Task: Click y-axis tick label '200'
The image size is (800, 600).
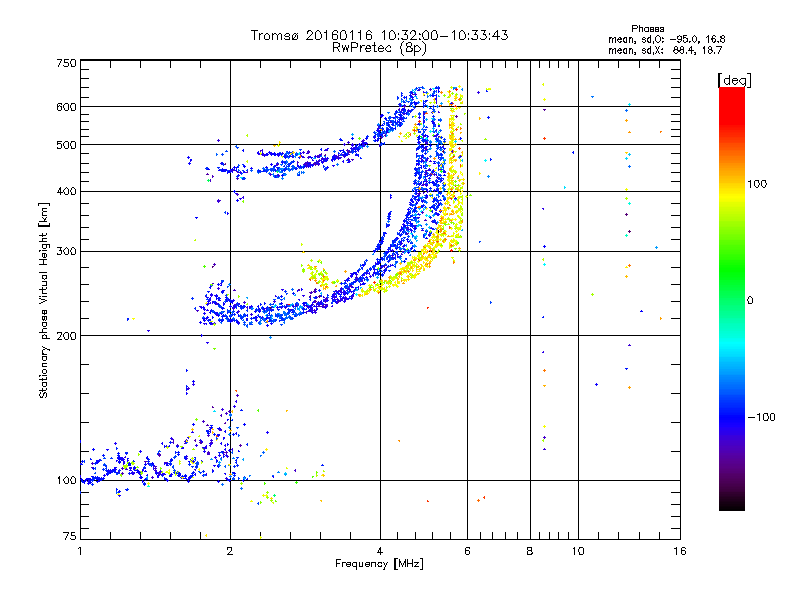Action: point(66,336)
